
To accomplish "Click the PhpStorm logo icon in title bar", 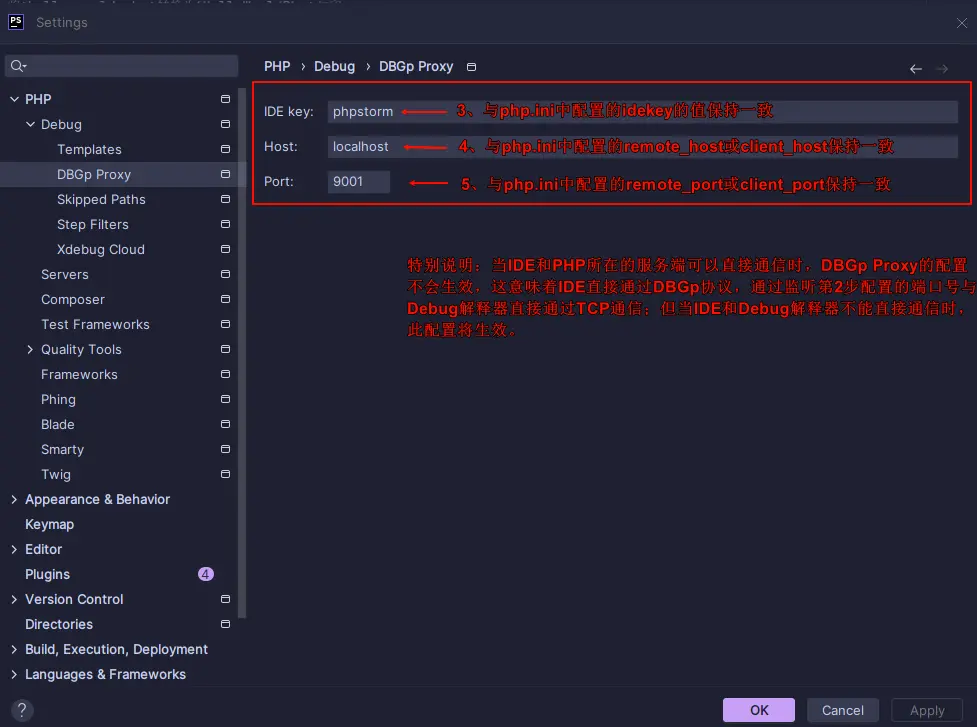I will 16,22.
